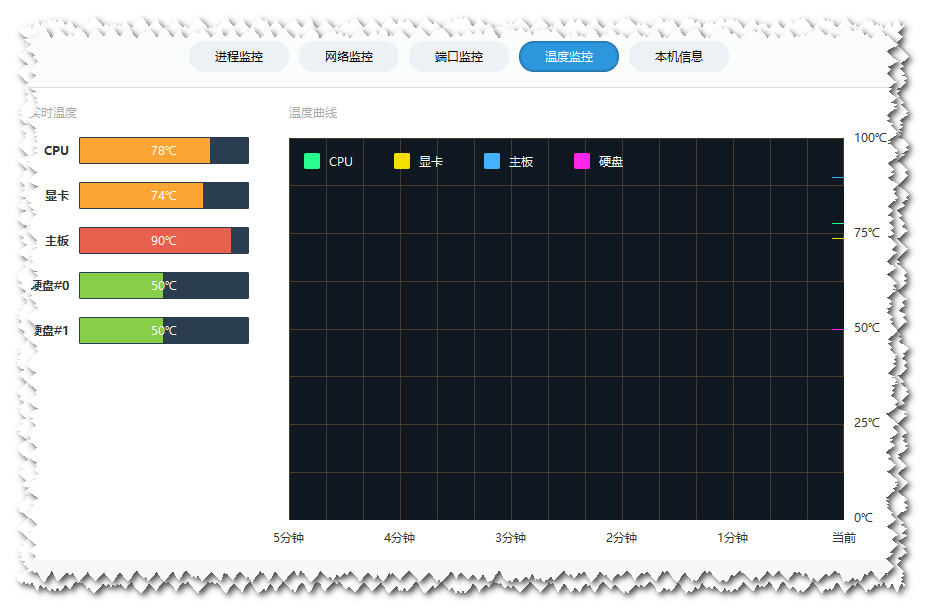Viewport: 926px width, 610px height.
Task: Select the 端口监控 tab
Action: [459, 57]
